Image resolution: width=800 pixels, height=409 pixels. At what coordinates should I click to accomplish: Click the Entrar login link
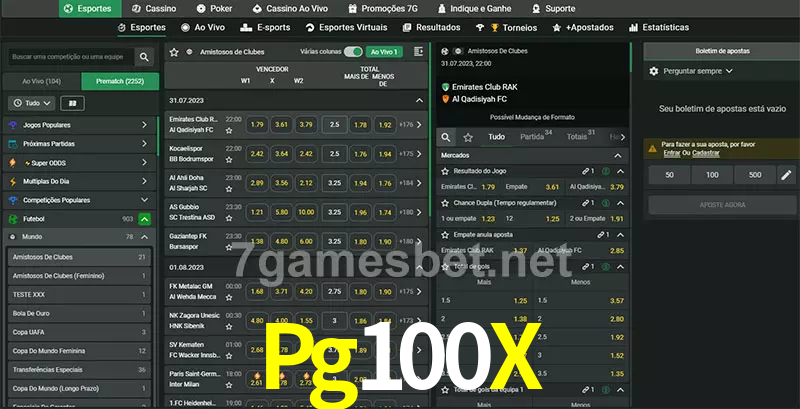tap(671, 153)
